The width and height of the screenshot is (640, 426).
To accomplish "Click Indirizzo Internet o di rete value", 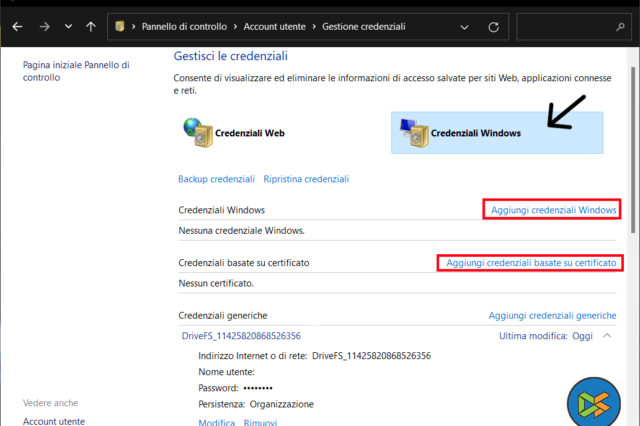I will pyautogui.click(x=371, y=356).
